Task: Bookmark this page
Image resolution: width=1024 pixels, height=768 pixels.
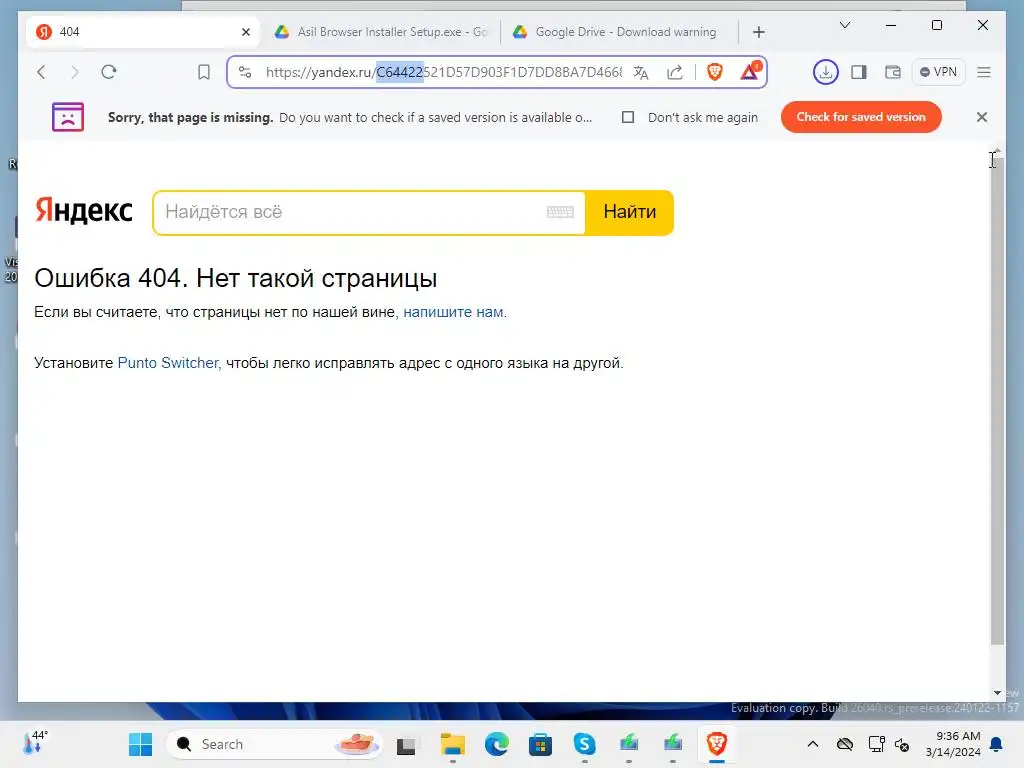Action: pos(204,72)
